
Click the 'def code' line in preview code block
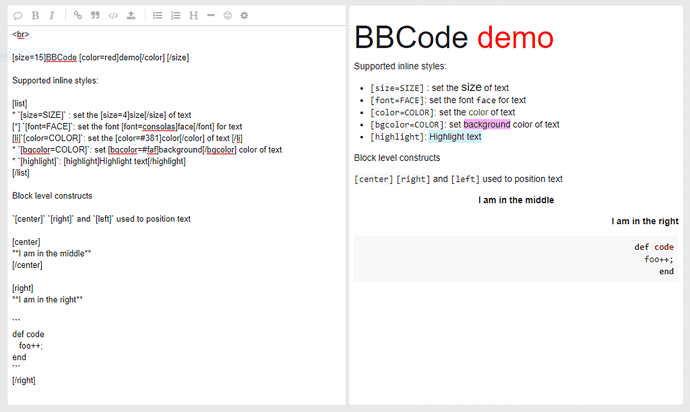point(654,247)
